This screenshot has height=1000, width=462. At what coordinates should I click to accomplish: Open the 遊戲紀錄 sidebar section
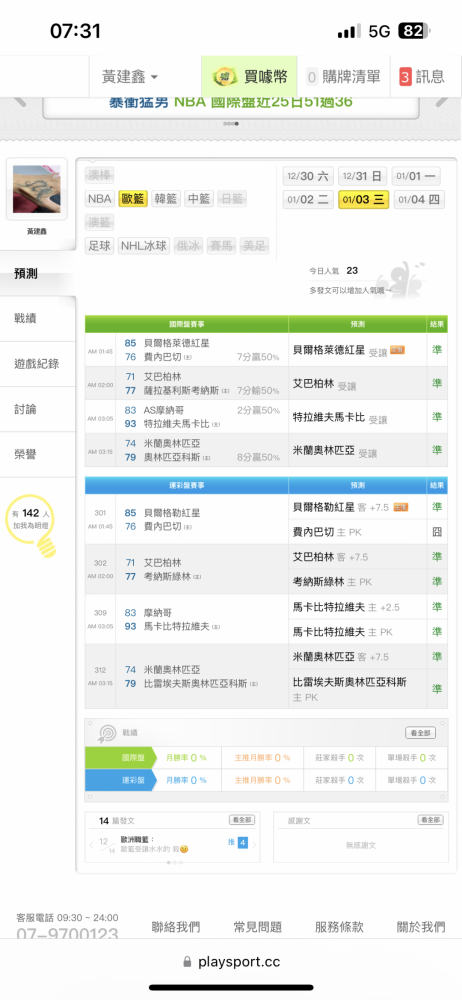click(37, 364)
